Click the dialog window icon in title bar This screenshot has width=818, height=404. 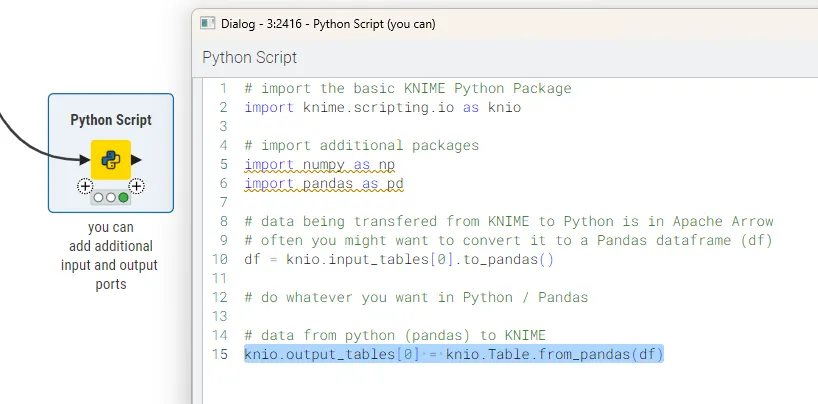[208, 23]
